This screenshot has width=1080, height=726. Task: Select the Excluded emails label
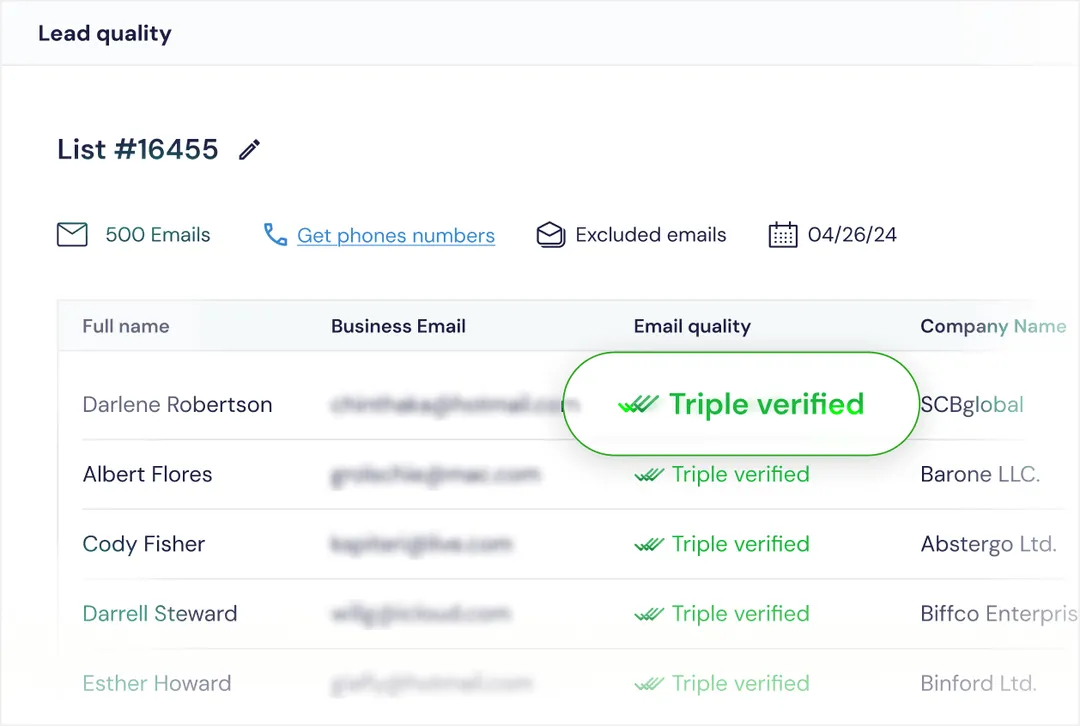pos(651,235)
